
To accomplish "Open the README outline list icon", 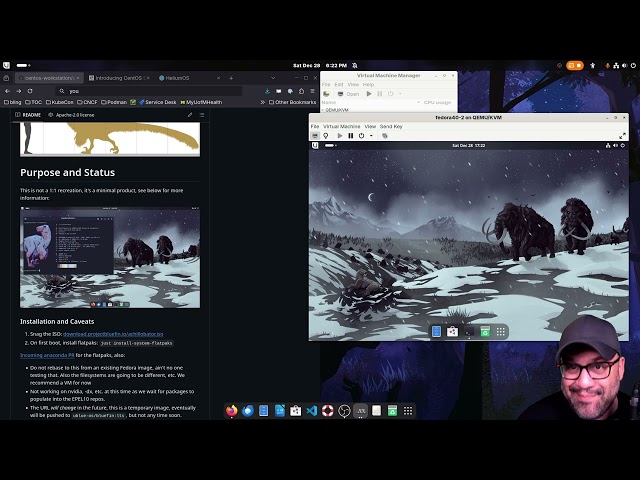I will tap(202, 115).
